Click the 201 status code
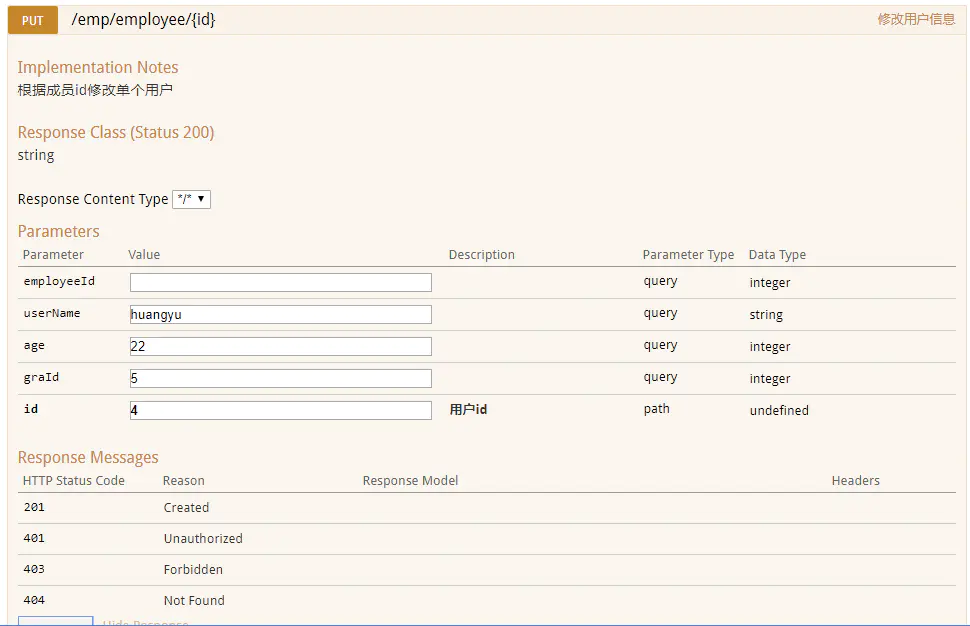 click(34, 507)
